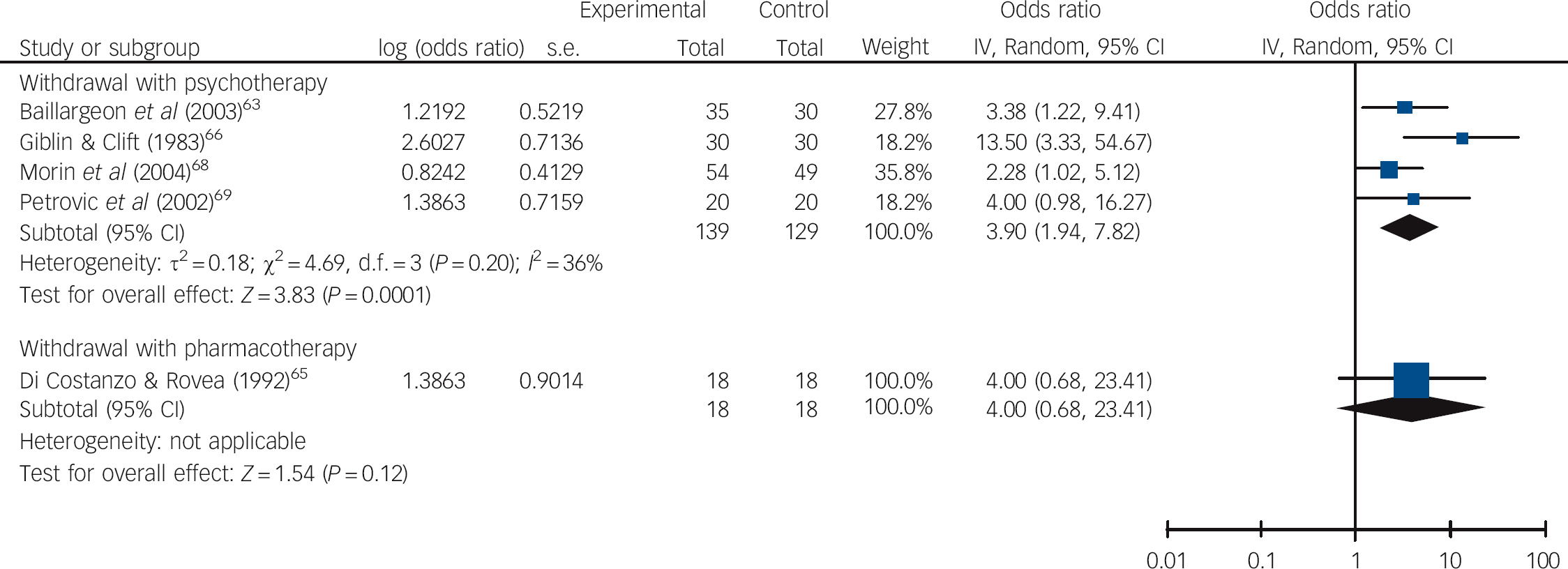Click the Baillargeon et al blue square marker

[x=1405, y=107]
